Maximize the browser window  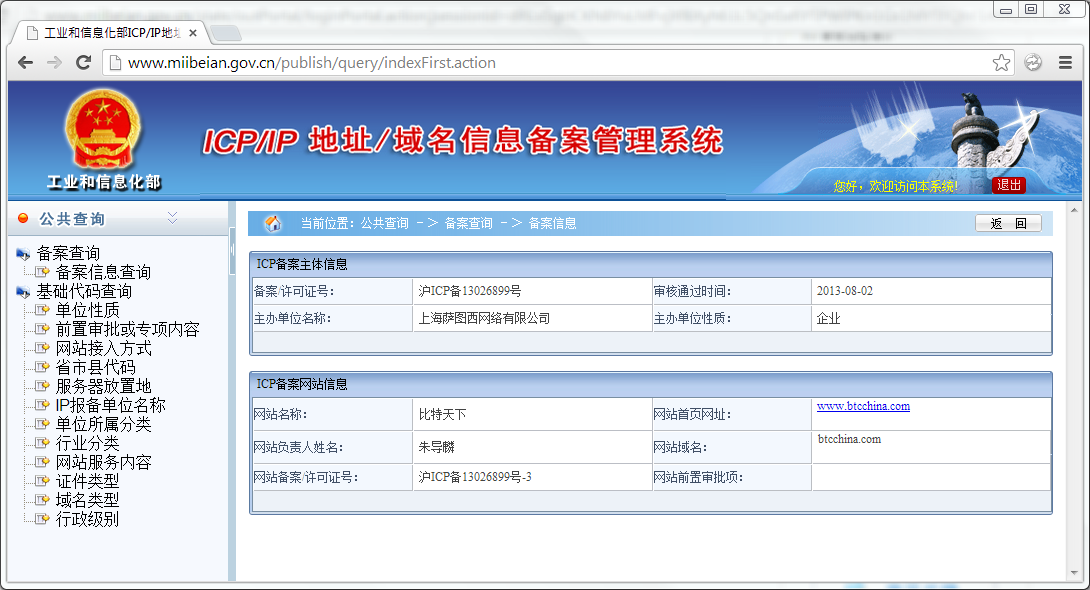pos(1032,9)
